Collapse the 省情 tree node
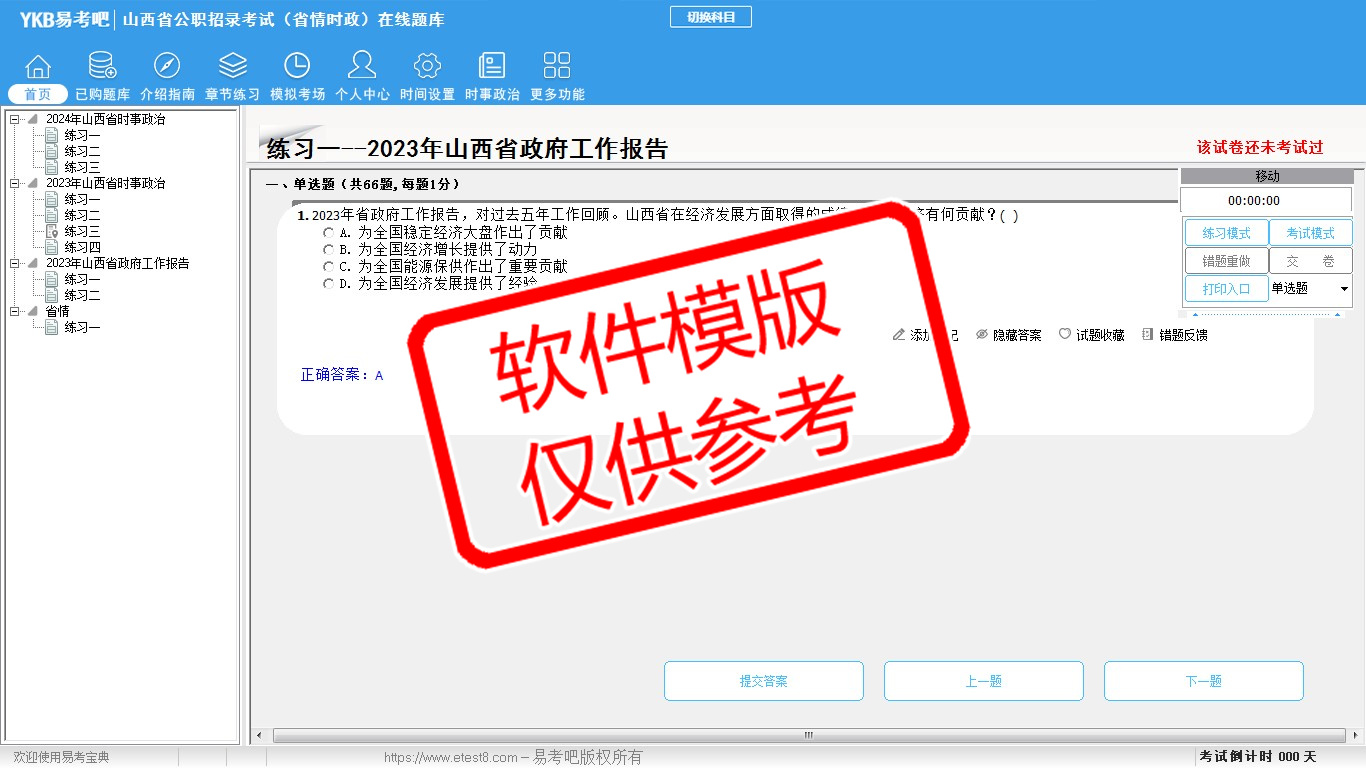Image resolution: width=1366 pixels, height=768 pixels. click(15, 312)
